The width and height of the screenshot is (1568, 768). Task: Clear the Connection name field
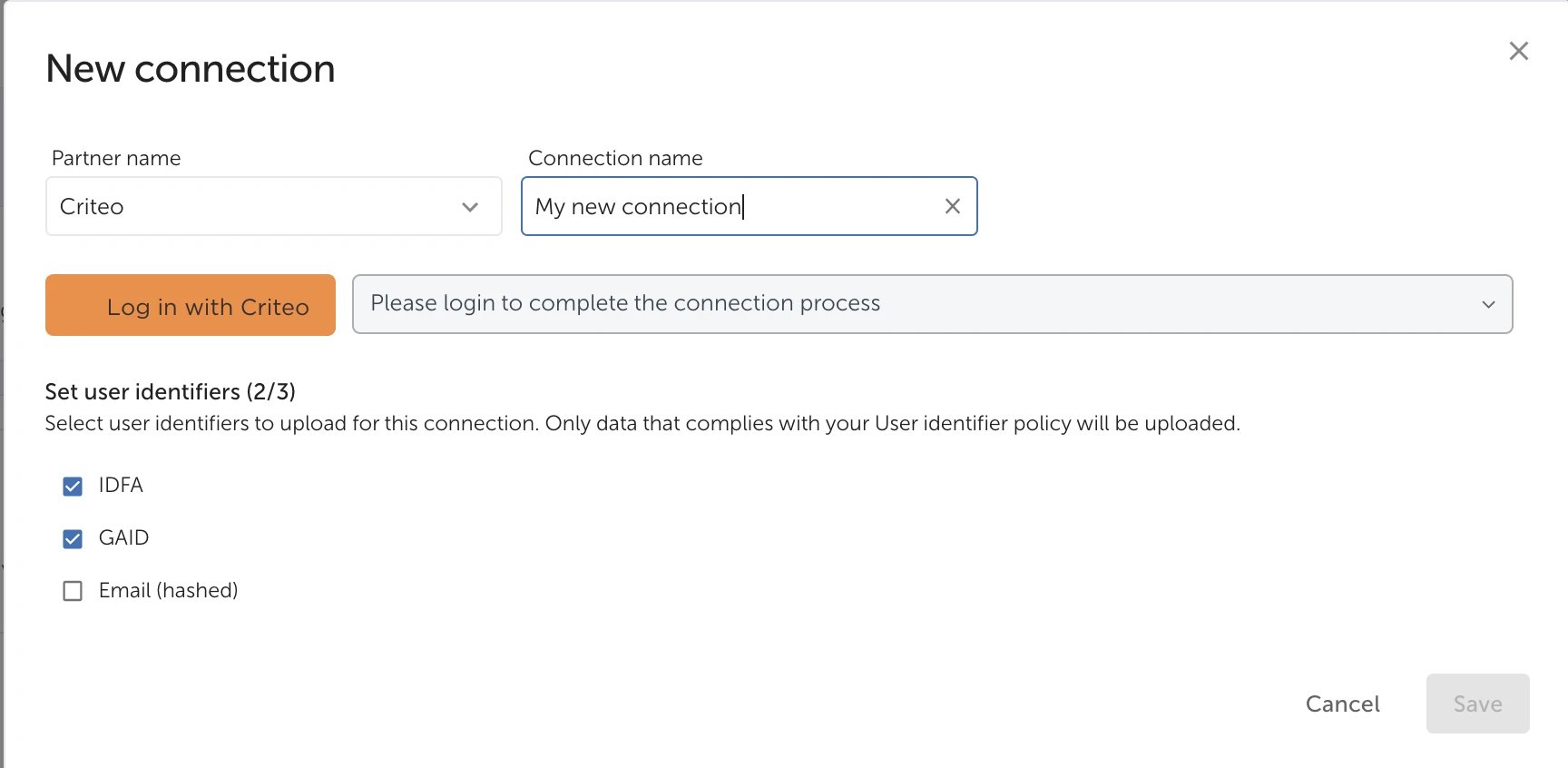[952, 206]
